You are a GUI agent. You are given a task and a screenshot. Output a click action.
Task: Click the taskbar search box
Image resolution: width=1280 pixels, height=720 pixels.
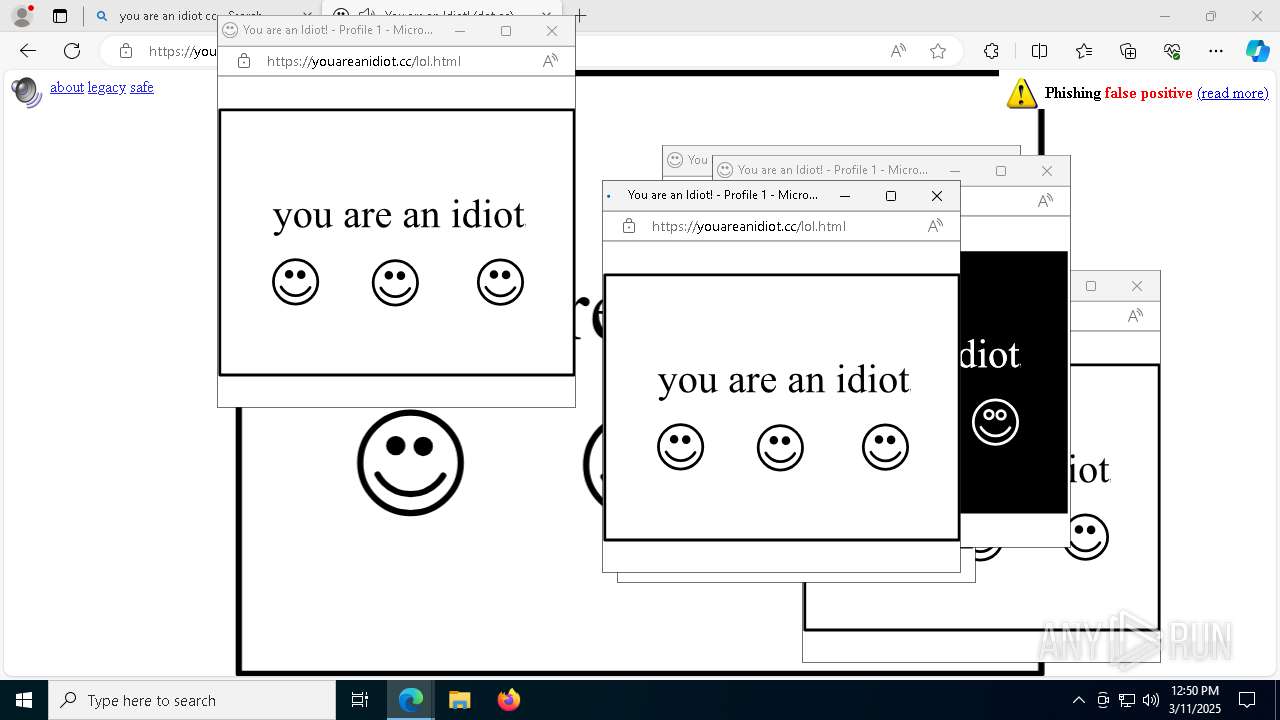point(192,700)
